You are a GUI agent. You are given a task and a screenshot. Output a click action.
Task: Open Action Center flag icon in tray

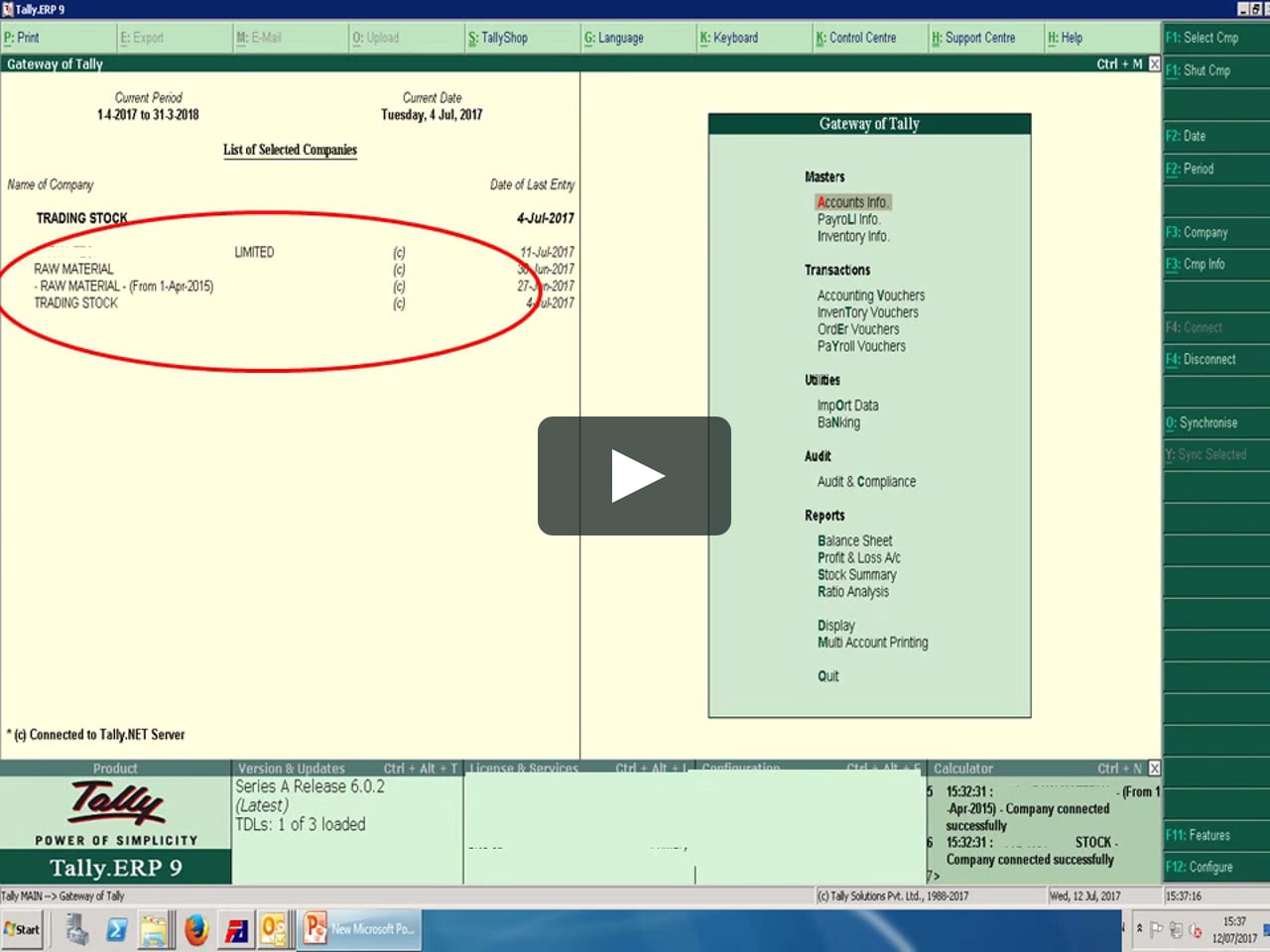pyautogui.click(x=1156, y=929)
